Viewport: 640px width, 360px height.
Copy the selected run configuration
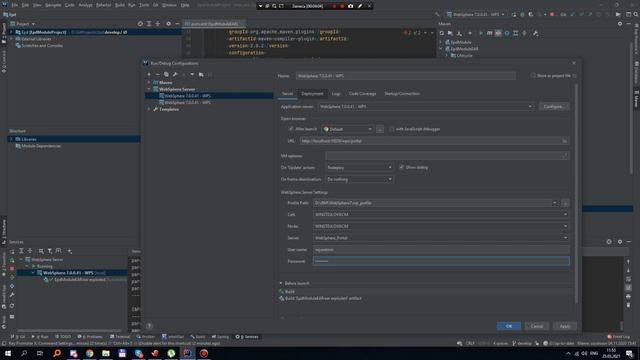166,74
